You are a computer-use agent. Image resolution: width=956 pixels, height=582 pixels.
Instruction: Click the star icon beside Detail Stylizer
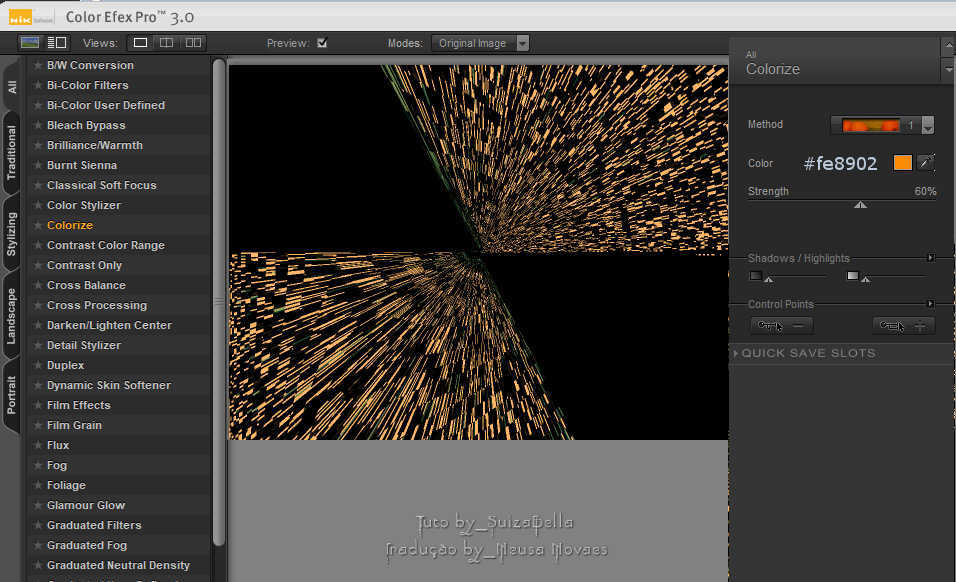pos(38,345)
